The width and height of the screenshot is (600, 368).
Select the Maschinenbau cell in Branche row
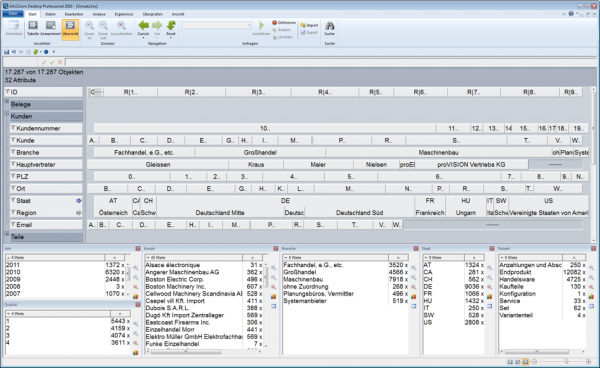[439, 152]
